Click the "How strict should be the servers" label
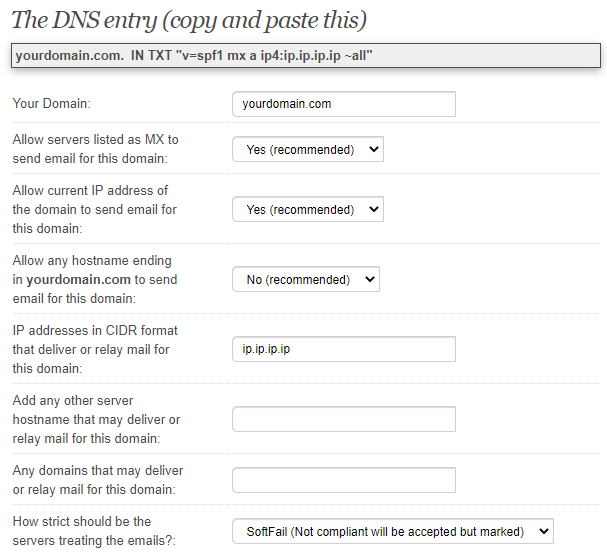The width and height of the screenshot is (607, 555). (x=82, y=522)
